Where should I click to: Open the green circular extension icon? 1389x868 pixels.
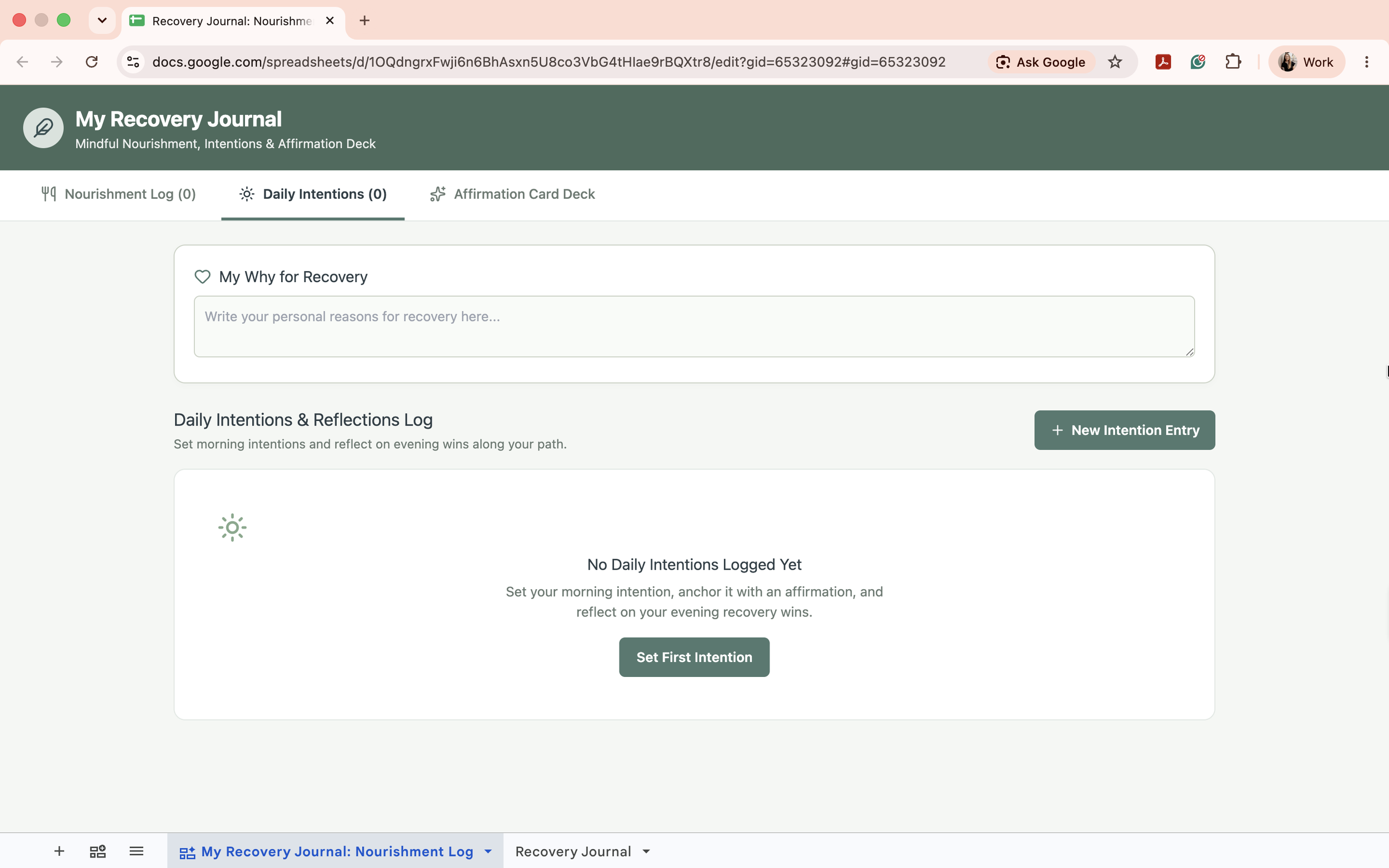(1198, 62)
